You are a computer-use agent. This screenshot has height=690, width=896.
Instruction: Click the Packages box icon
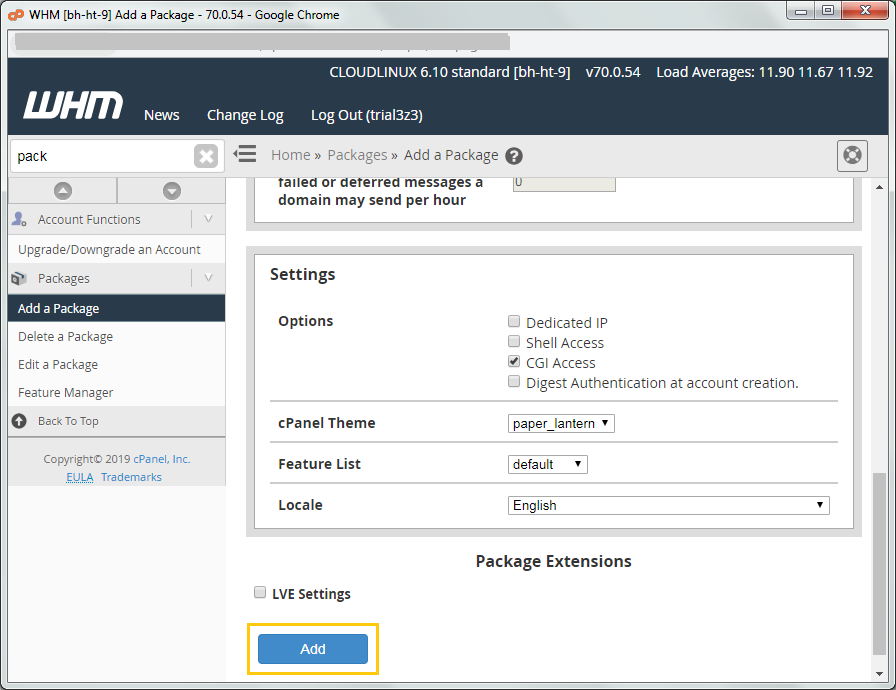(19, 278)
